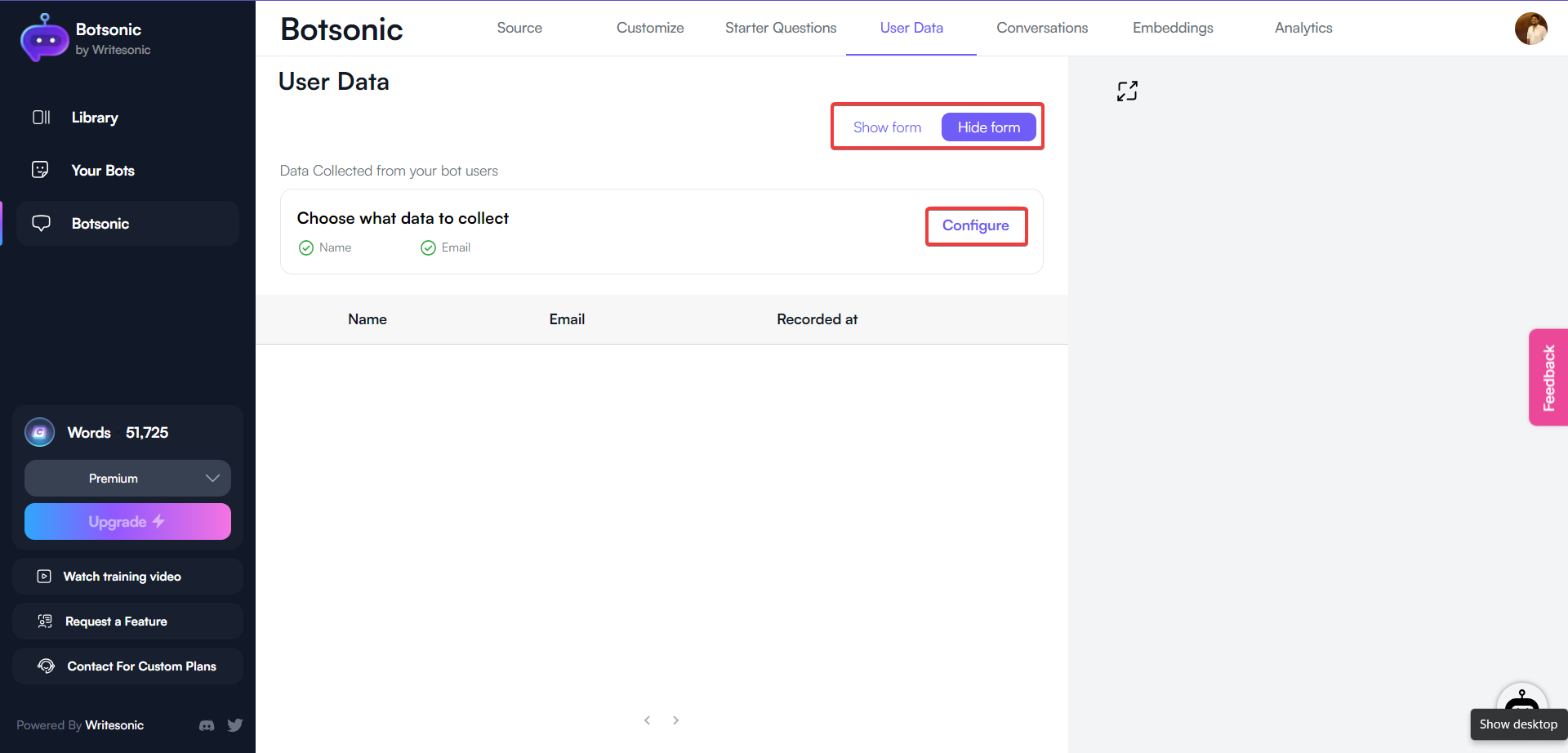Click the next page arrow under the table

coord(676,720)
